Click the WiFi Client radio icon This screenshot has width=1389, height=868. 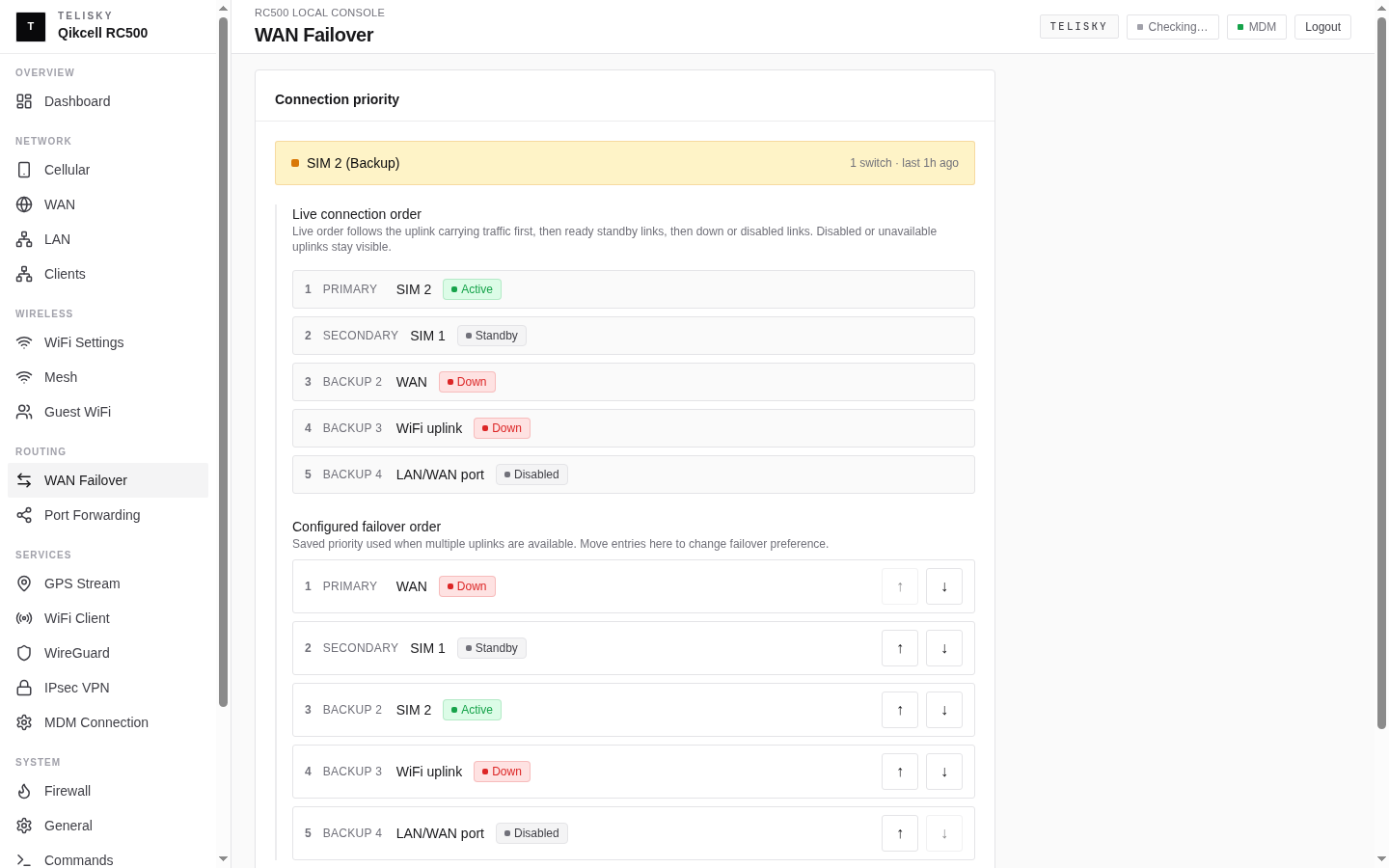pos(24,618)
